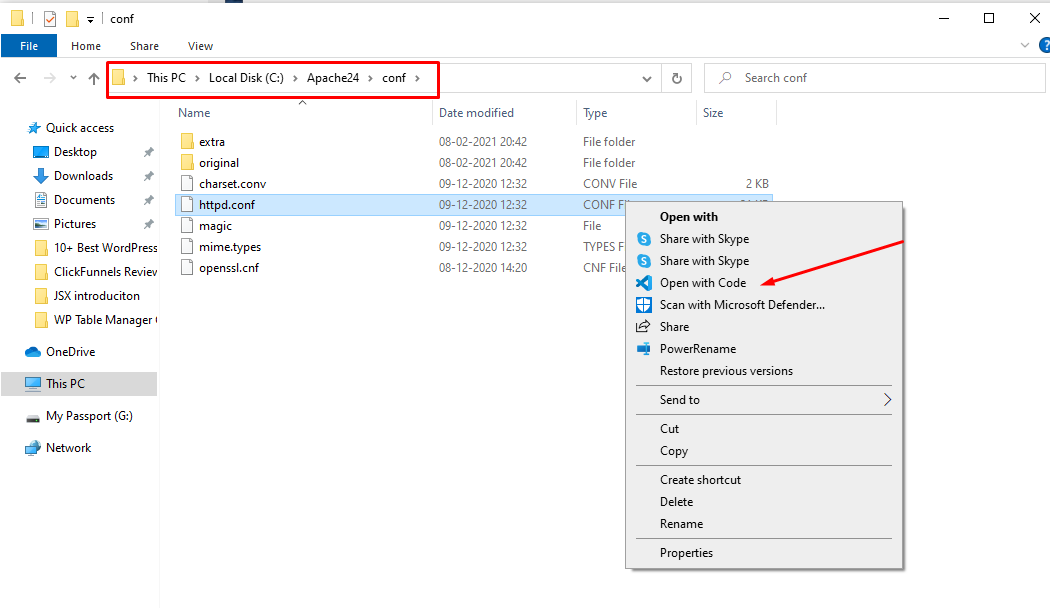Screen dimensions: 1050x608
Task: Select the charset.conv file
Action: (232, 183)
